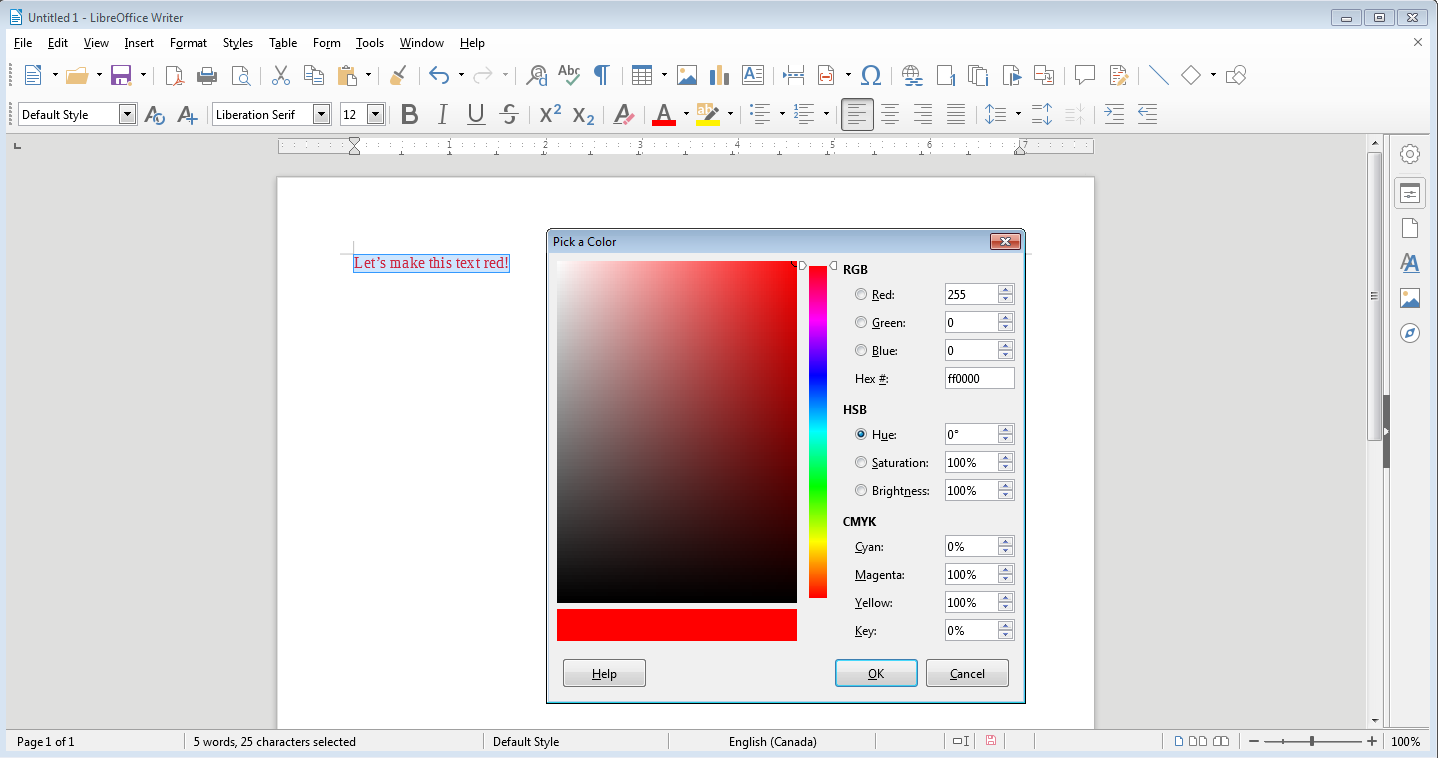
Task: Select the Brightness radio button
Action: (861, 491)
